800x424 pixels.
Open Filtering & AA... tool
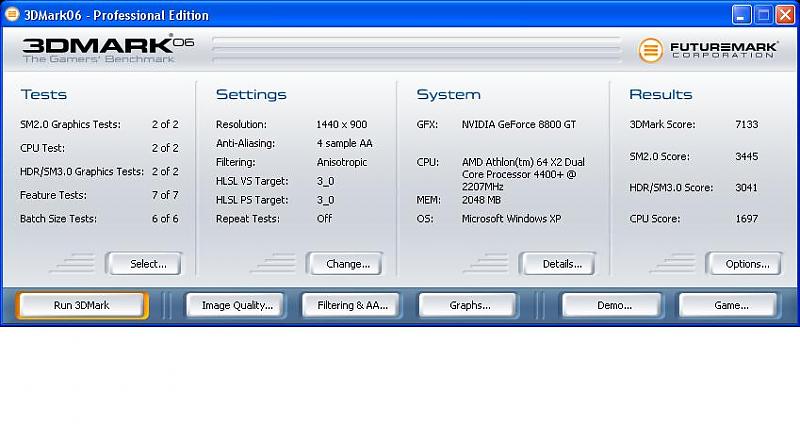click(351, 305)
